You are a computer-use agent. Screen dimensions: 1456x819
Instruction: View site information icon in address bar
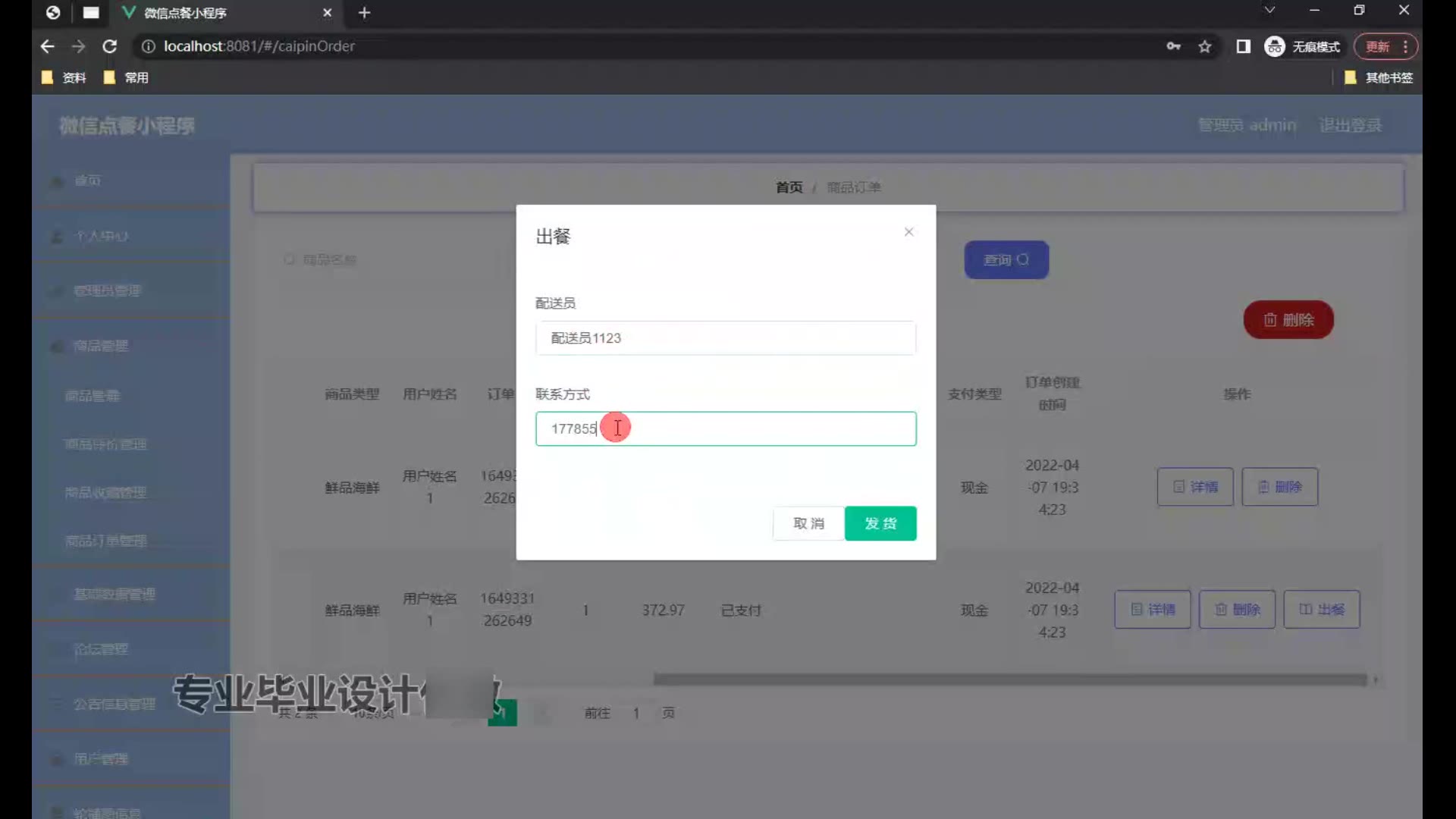coord(149,46)
